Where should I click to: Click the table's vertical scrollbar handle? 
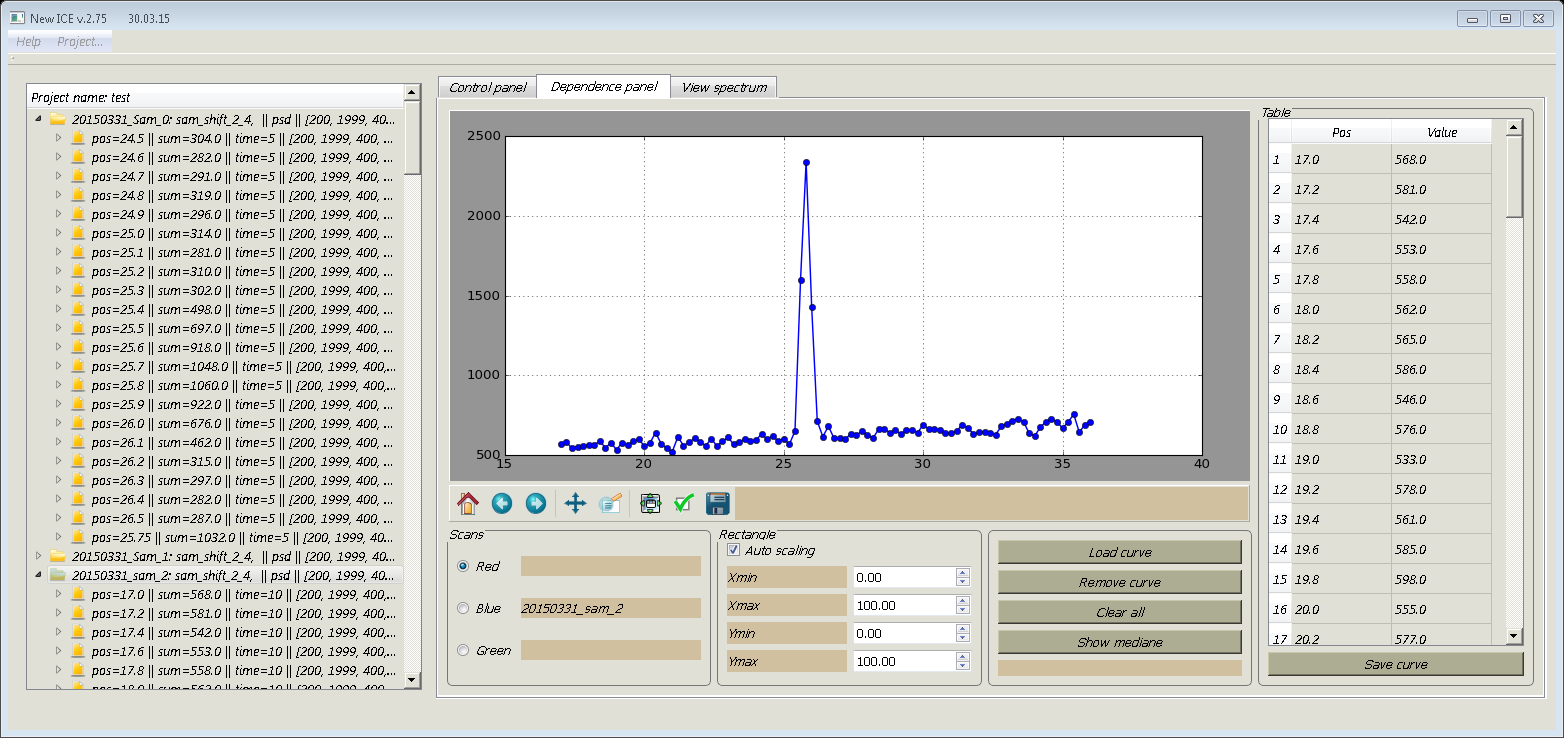[1514, 176]
